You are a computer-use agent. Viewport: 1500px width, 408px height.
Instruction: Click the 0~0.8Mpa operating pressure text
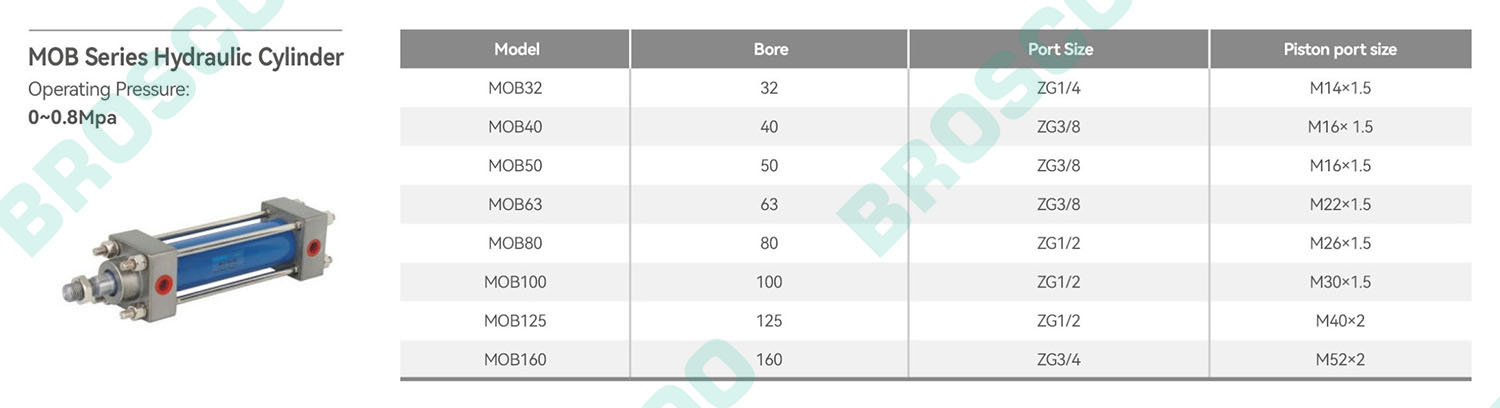click(72, 117)
